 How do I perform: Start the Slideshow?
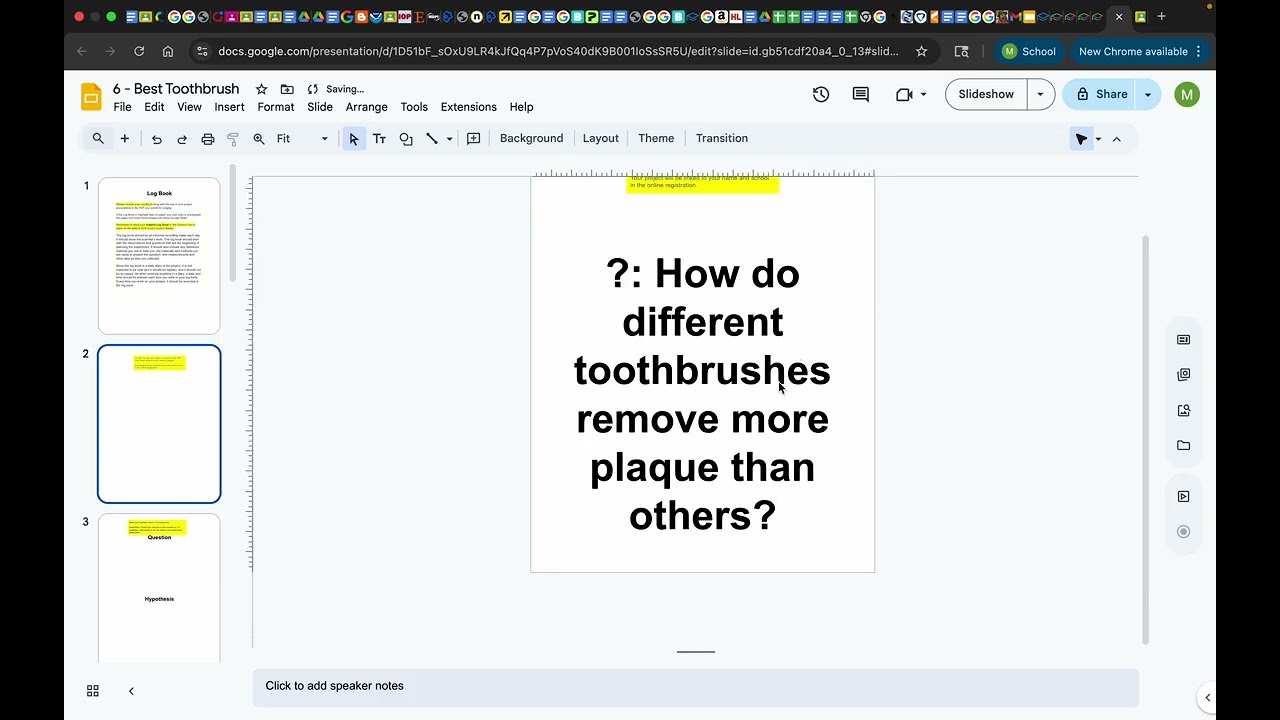[986, 94]
